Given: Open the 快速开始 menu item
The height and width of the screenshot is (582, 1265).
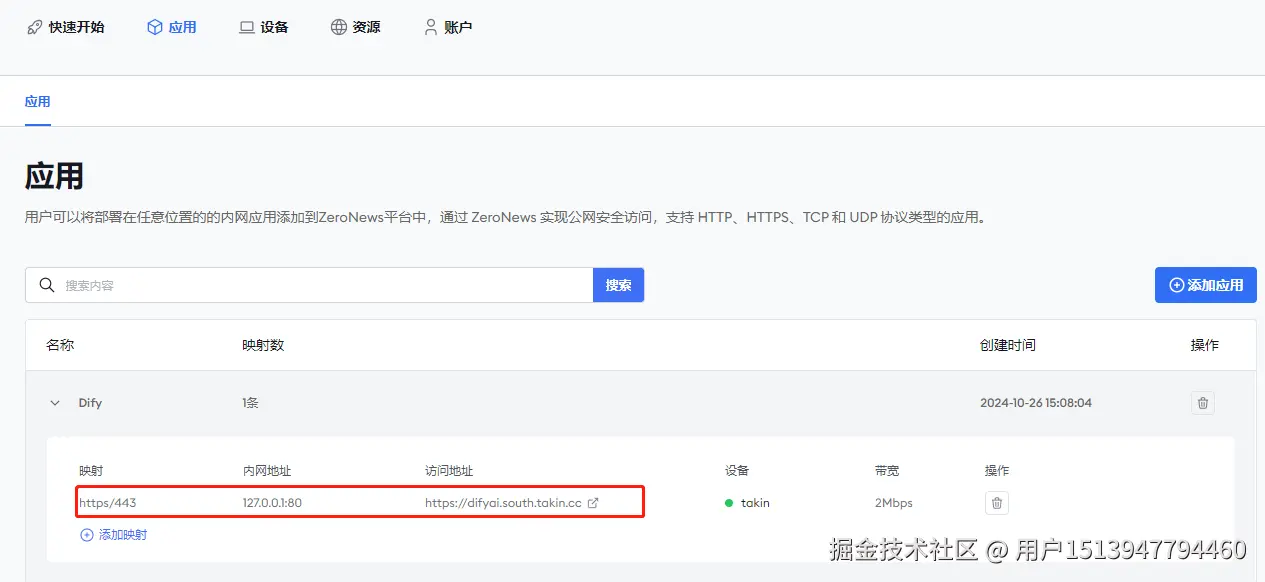Looking at the screenshot, I should tap(65, 27).
